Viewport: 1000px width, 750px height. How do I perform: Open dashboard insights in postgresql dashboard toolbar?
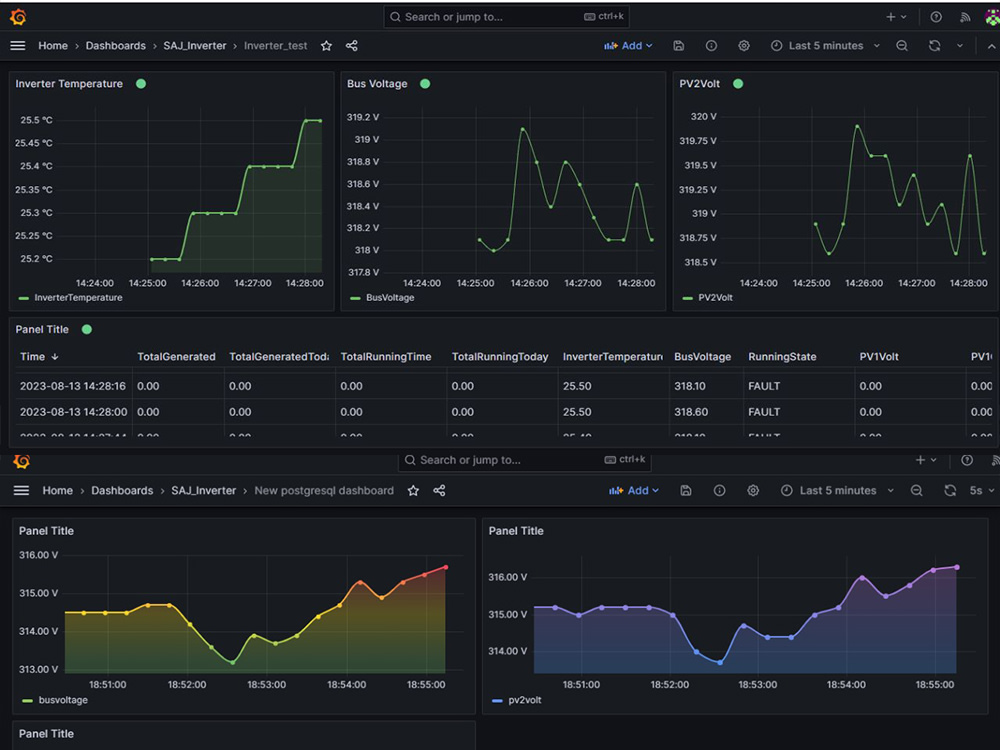pyautogui.click(x=719, y=490)
